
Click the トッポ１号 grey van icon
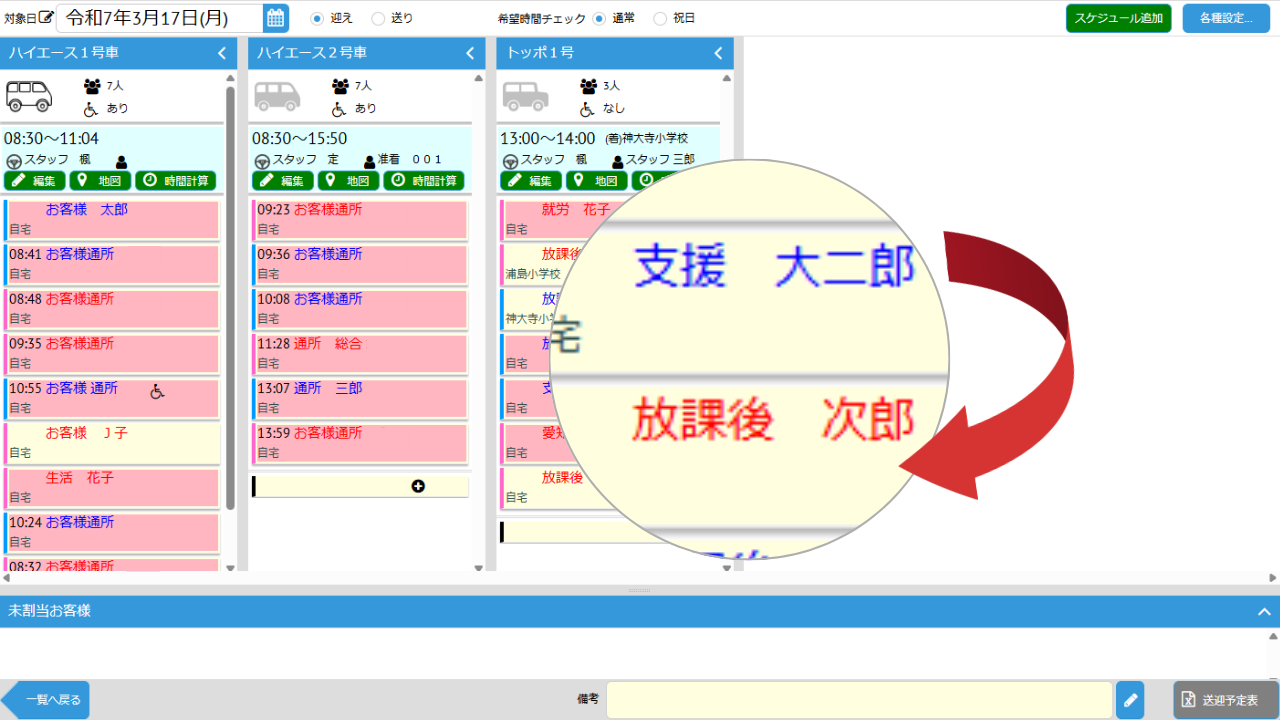(525, 96)
